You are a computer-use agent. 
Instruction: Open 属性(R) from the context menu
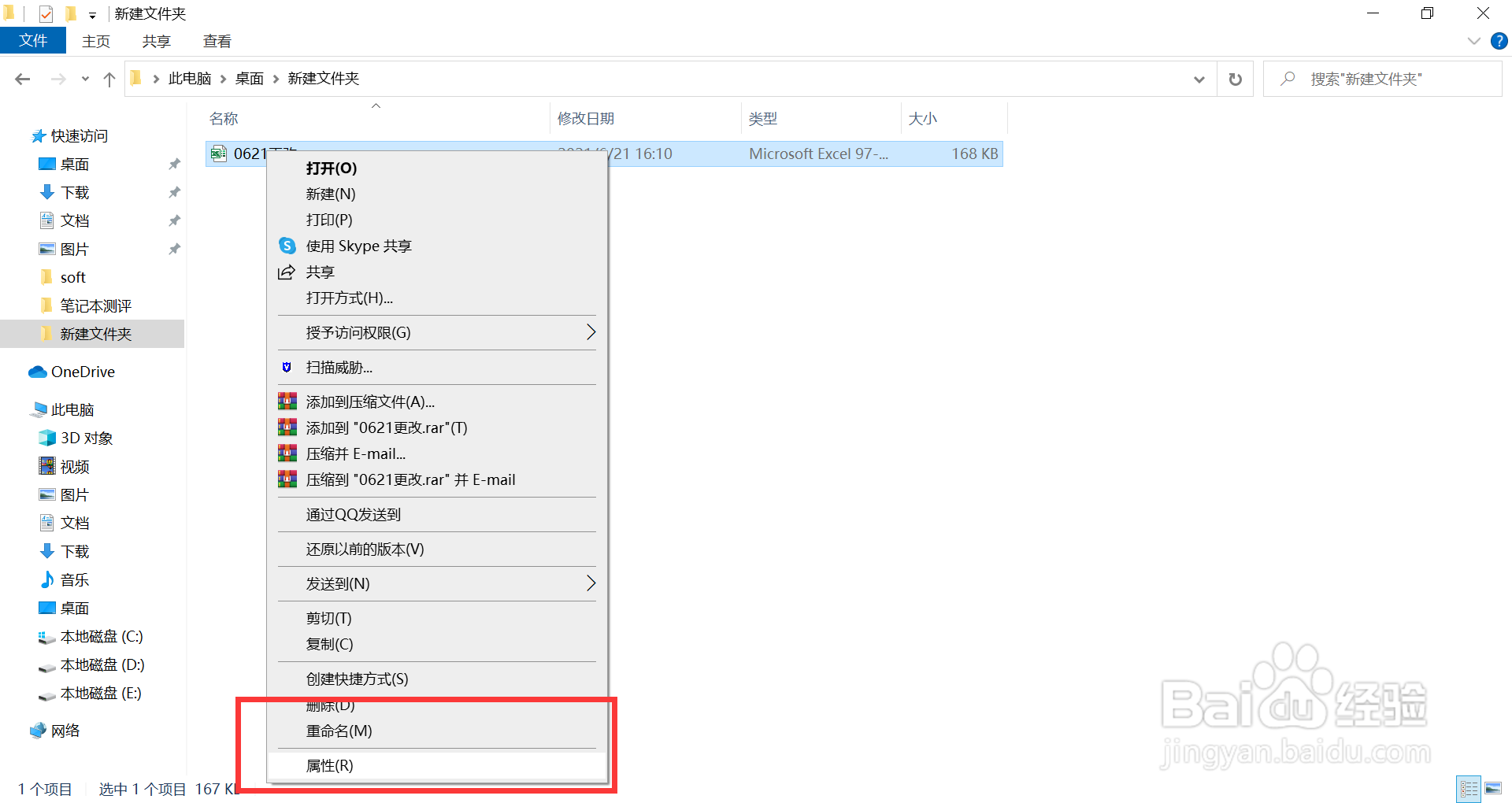coord(437,765)
